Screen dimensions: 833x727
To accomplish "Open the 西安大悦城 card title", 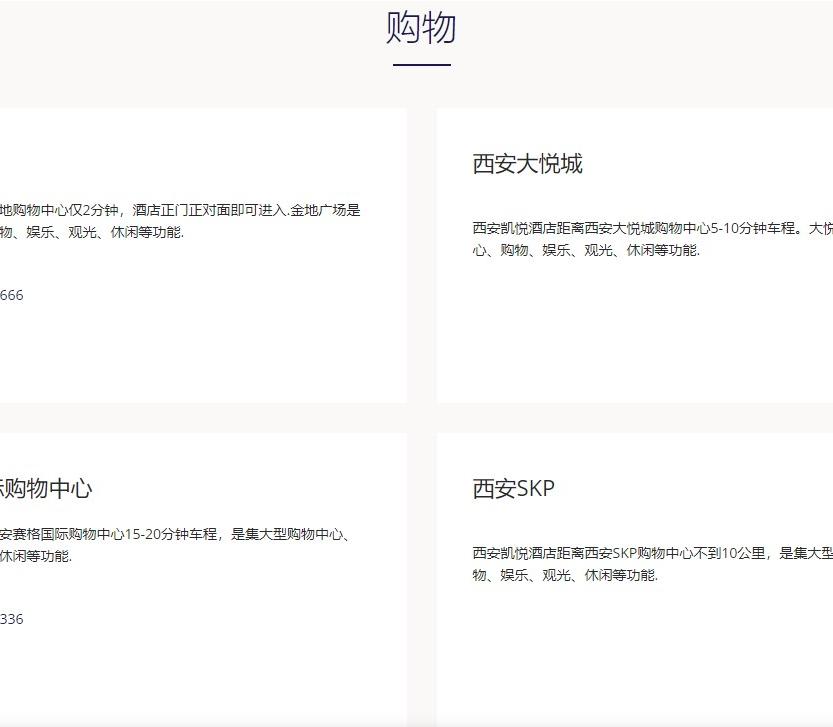I will pyautogui.click(x=527, y=164).
